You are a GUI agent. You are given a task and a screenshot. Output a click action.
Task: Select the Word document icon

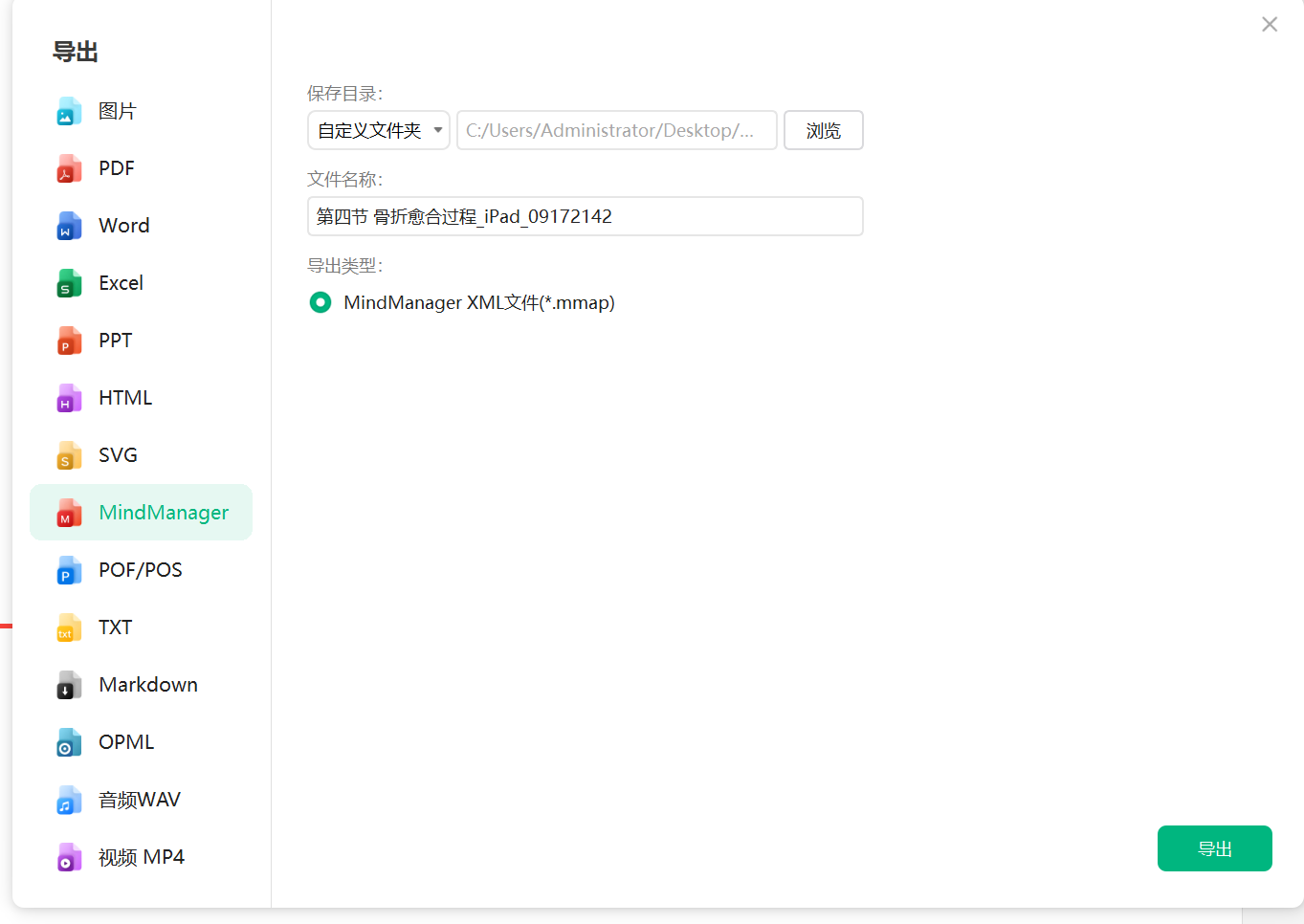[68, 227]
